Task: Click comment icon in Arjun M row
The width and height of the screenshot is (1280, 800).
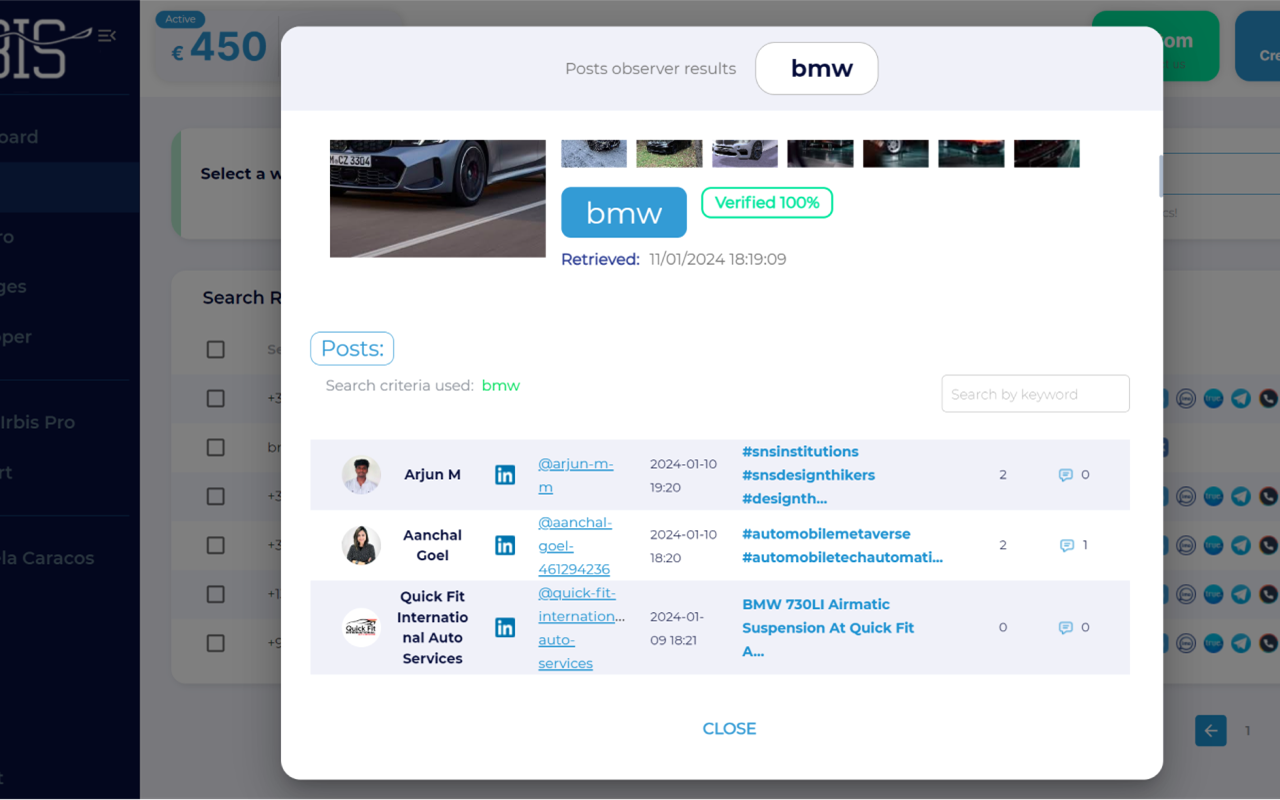Action: tap(1065, 475)
